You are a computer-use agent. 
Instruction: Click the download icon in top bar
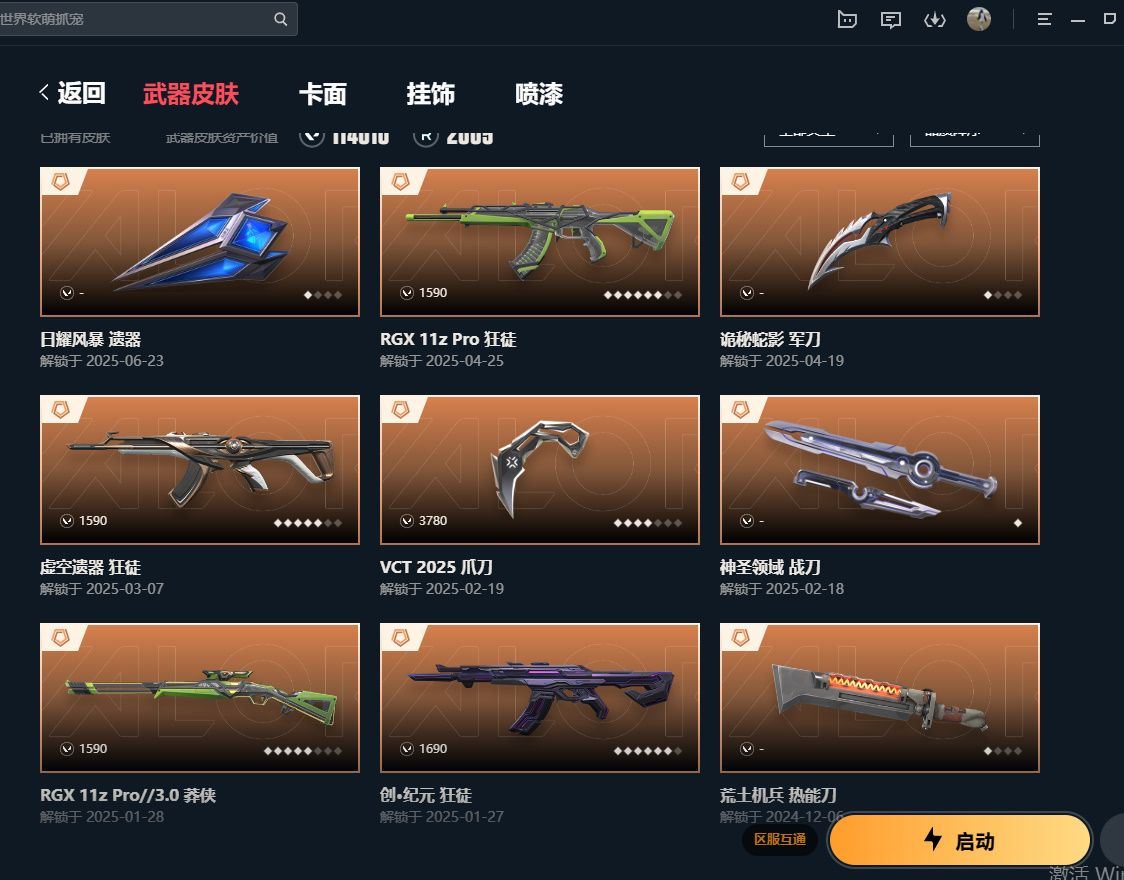(935, 20)
